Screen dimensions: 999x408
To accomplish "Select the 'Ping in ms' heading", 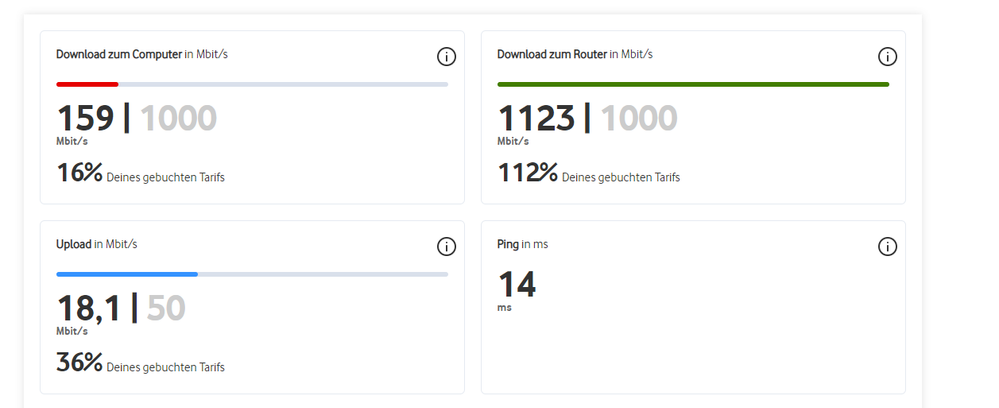I will (x=522, y=244).
